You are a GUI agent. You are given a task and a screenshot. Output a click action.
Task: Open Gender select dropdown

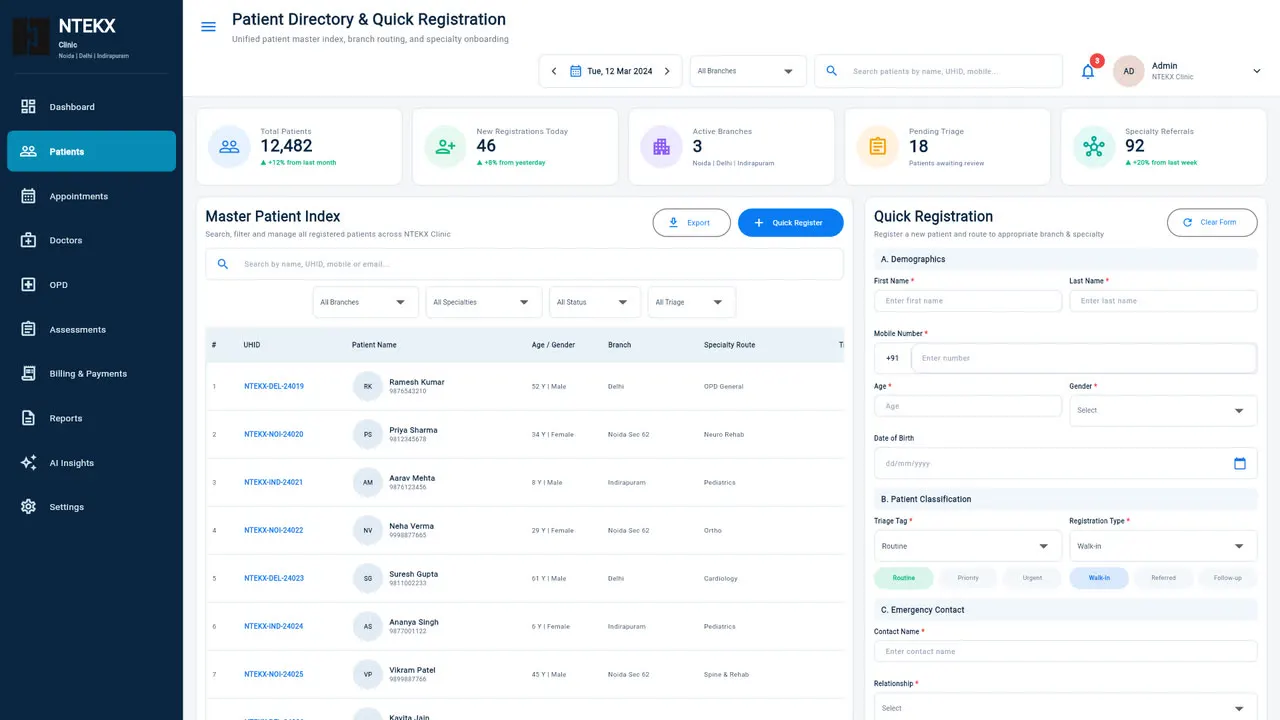[x=1163, y=410]
